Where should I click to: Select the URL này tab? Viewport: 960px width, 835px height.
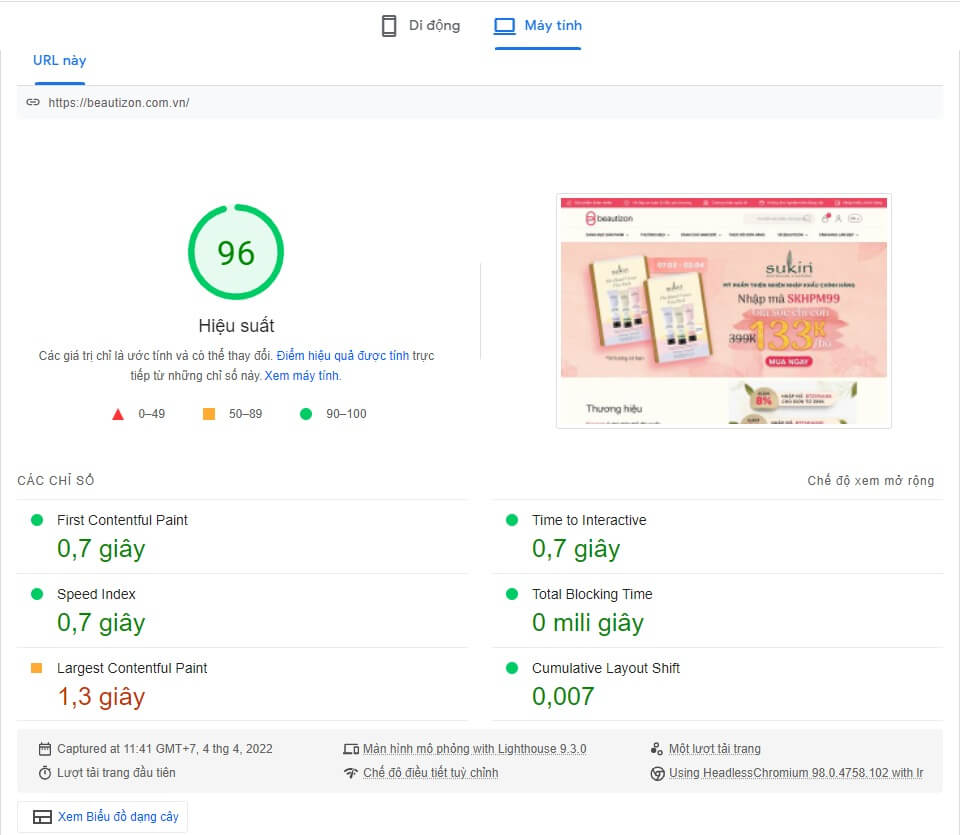(x=59, y=60)
